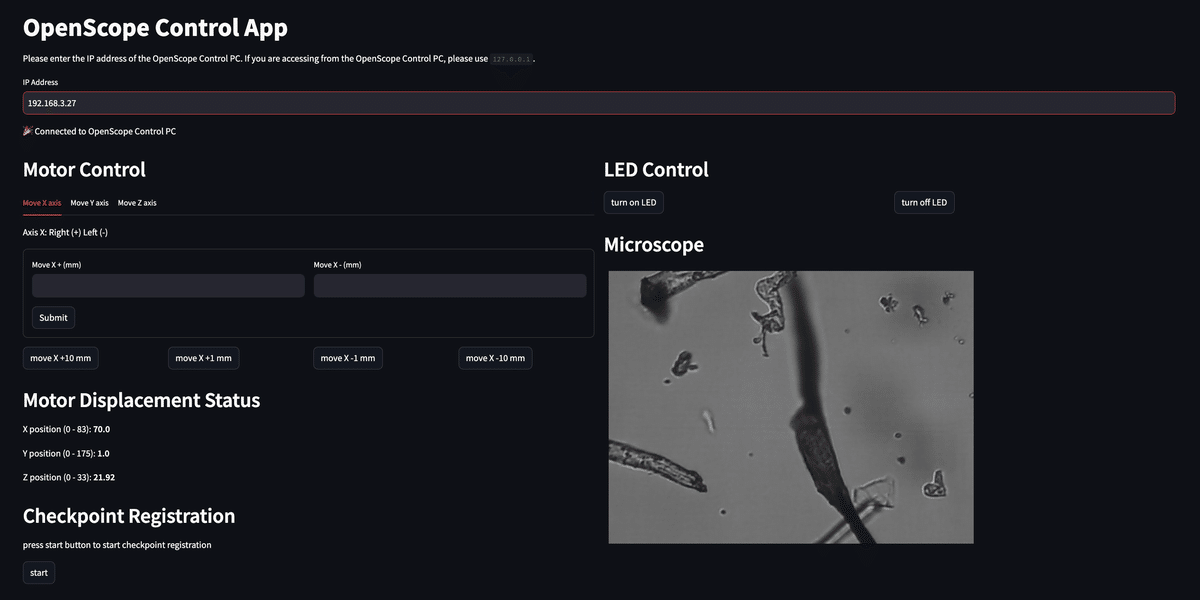The width and height of the screenshot is (1200, 600).
Task: Click the Y position readout
Action: [x=66, y=453]
